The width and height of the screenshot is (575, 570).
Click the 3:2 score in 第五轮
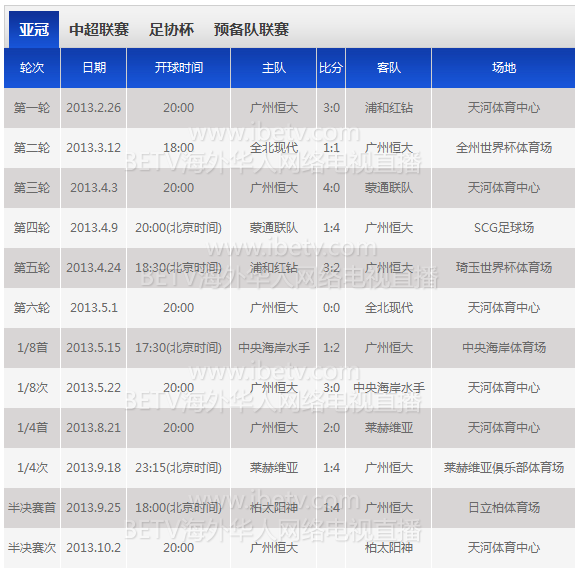click(x=331, y=268)
